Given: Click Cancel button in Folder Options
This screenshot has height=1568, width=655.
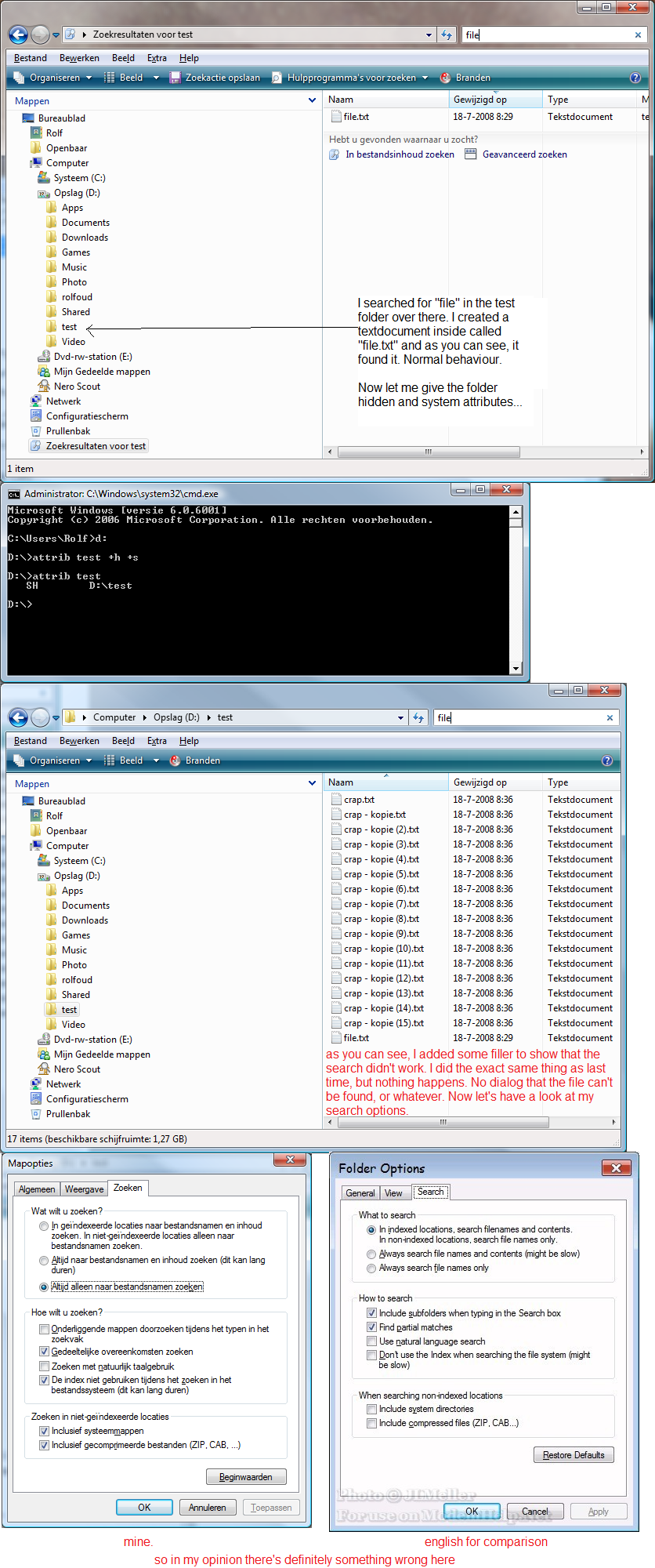Looking at the screenshot, I should click(x=535, y=1512).
